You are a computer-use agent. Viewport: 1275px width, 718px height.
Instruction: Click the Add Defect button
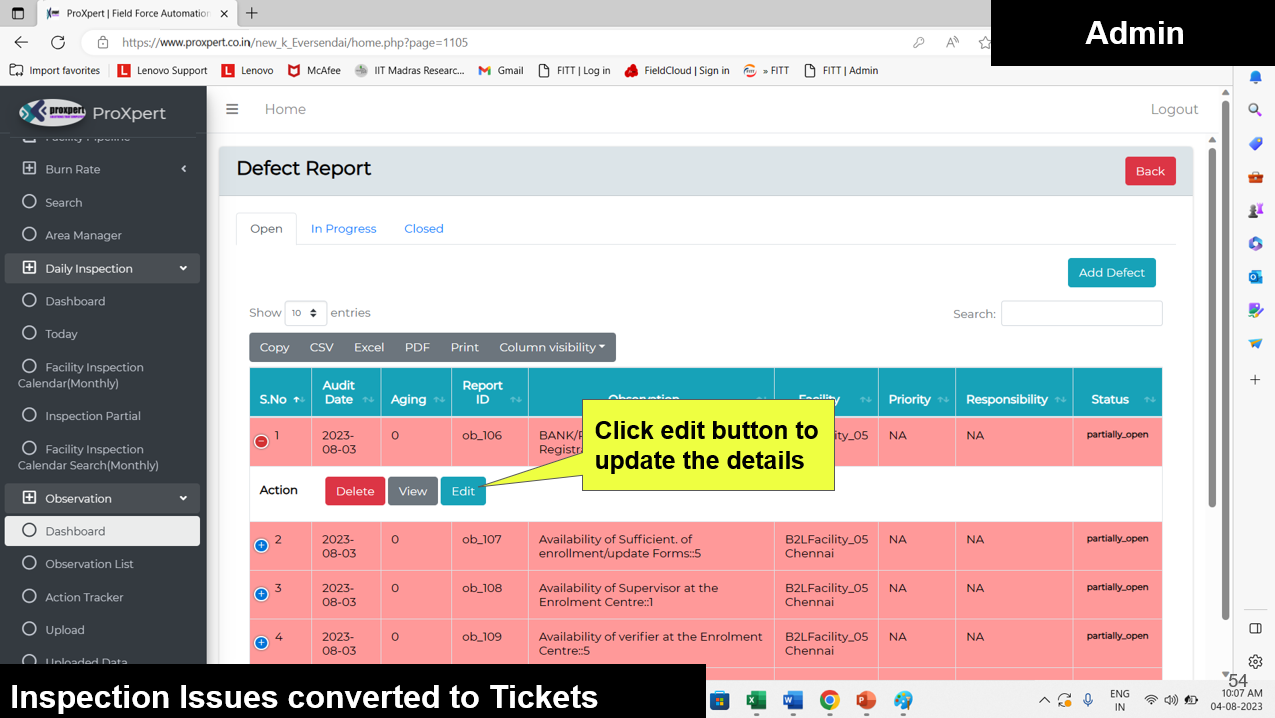[1111, 273]
